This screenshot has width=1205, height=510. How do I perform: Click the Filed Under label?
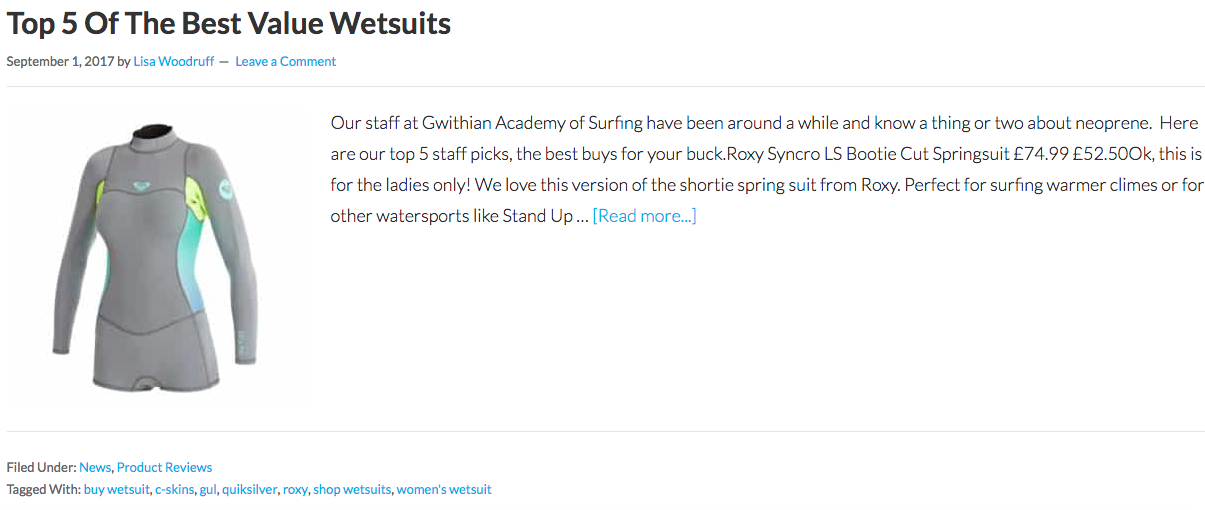41,467
